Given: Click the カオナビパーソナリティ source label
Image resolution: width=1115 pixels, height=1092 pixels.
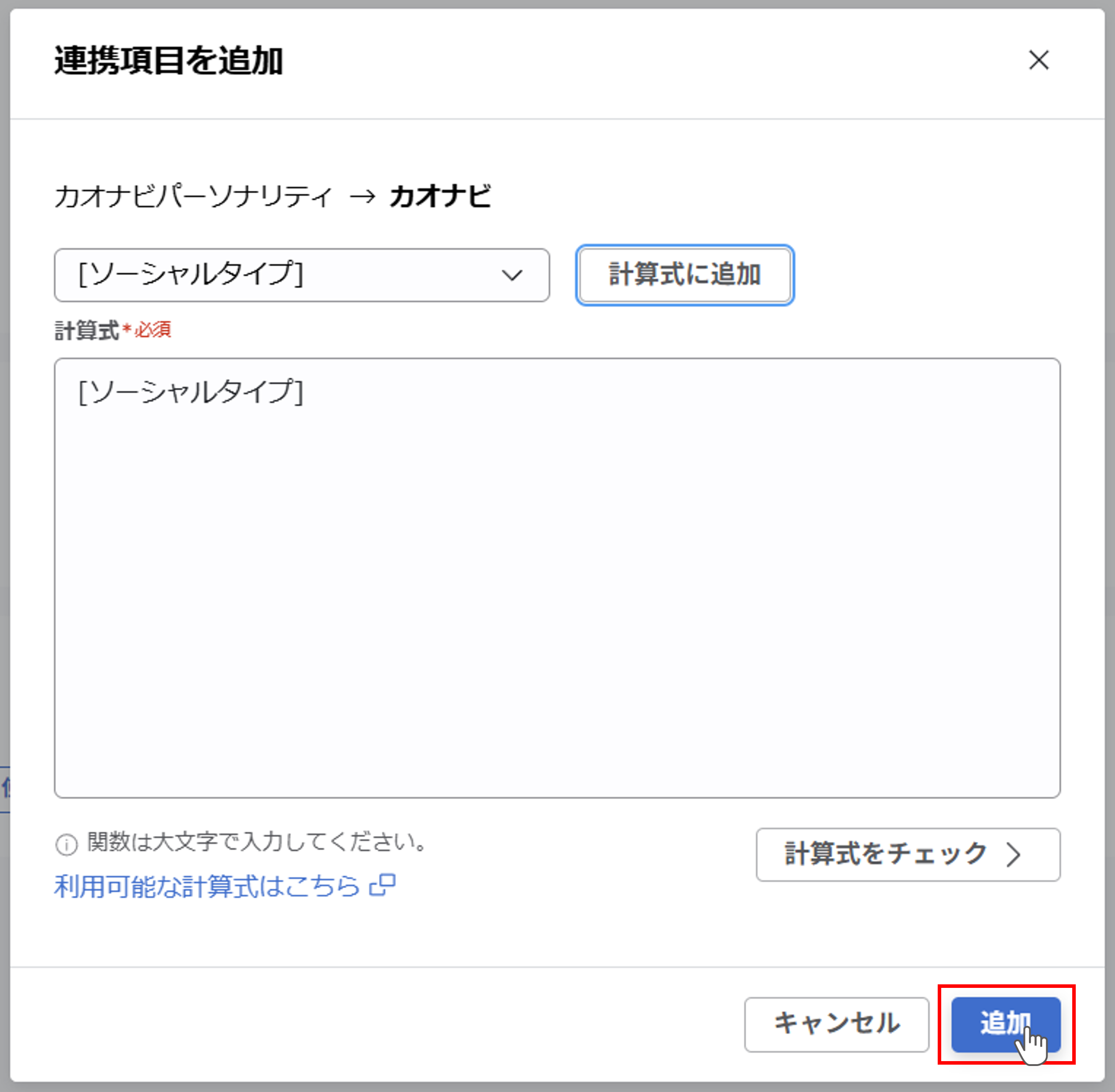Looking at the screenshot, I should (x=193, y=197).
